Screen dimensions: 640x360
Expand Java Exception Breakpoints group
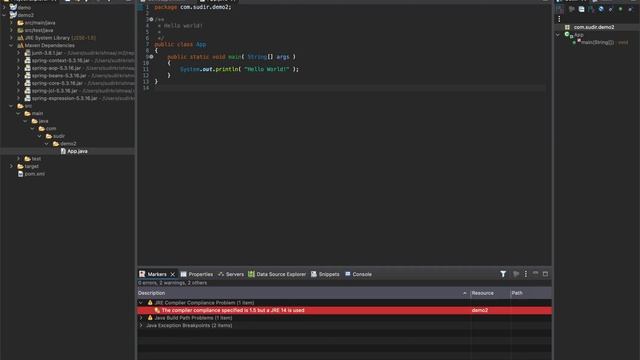[x=141, y=325]
